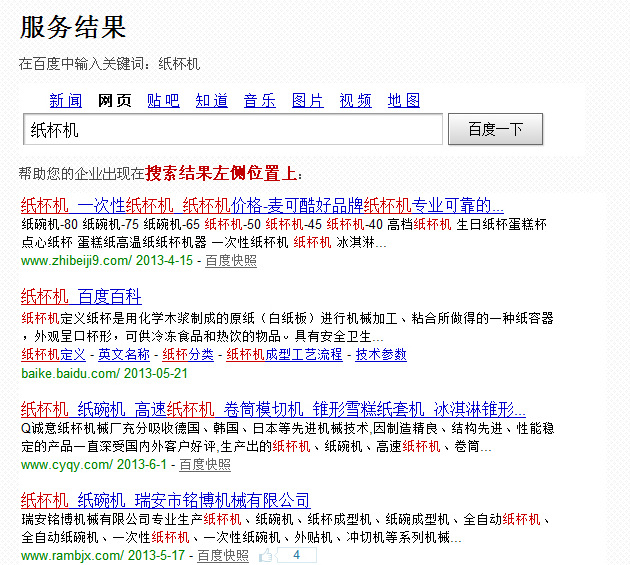Viewport: 630px width, 565px height.
Task: Click the red 搜索结果左侧位置上 text
Action: (221, 173)
